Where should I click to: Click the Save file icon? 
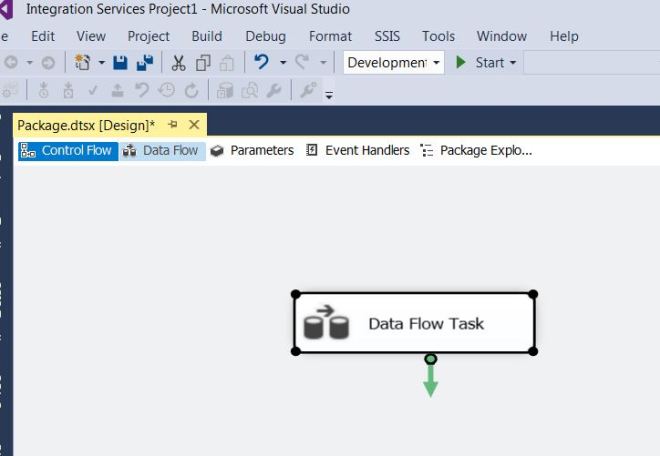[x=120, y=63]
